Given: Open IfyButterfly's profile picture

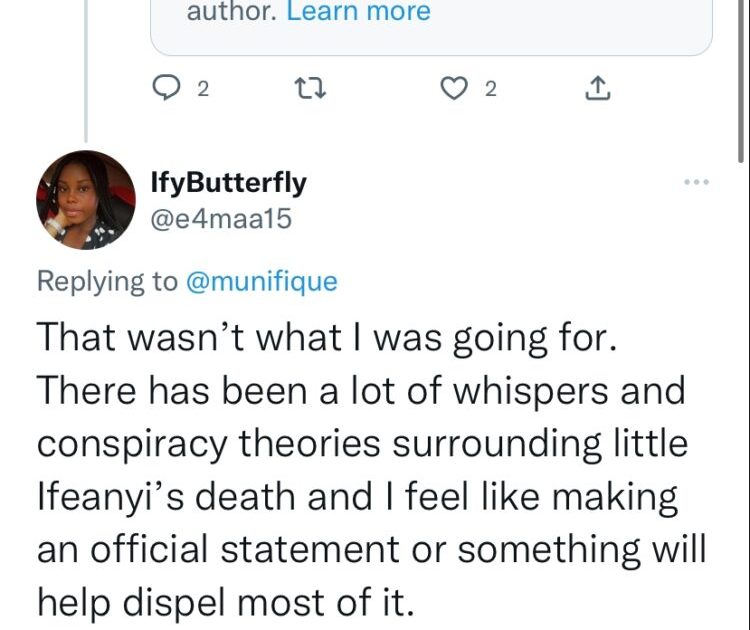Looking at the screenshot, I should (86, 200).
